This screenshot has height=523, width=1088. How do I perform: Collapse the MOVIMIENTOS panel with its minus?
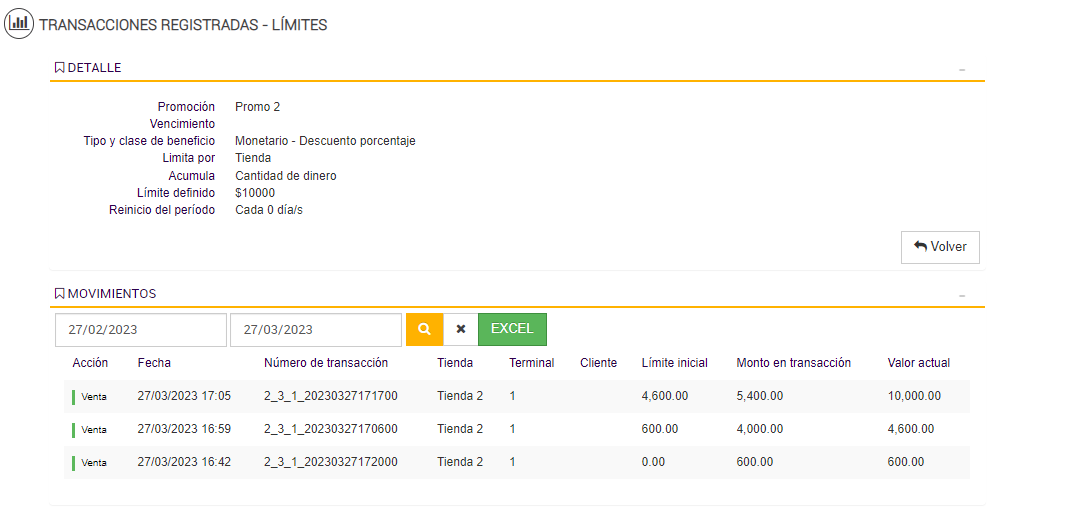[962, 296]
